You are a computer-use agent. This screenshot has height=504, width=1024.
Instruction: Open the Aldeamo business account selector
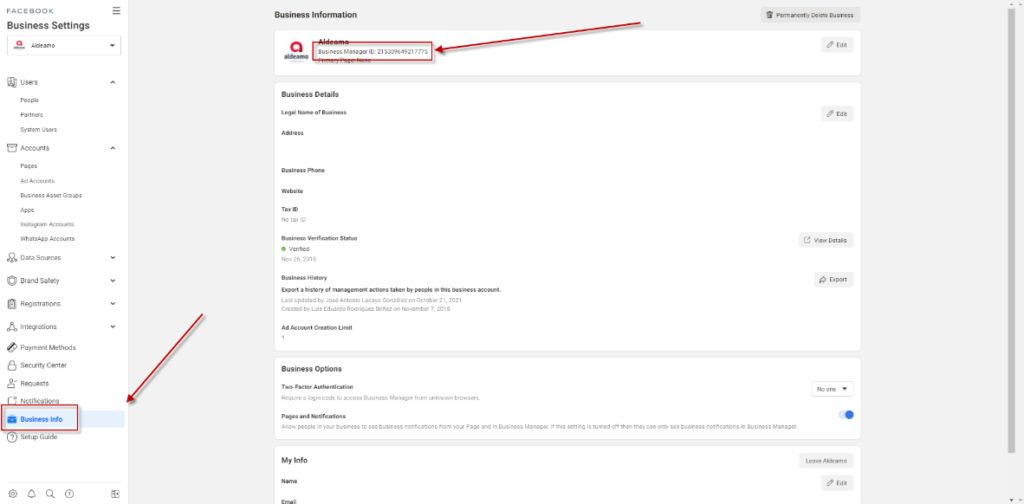[63, 45]
